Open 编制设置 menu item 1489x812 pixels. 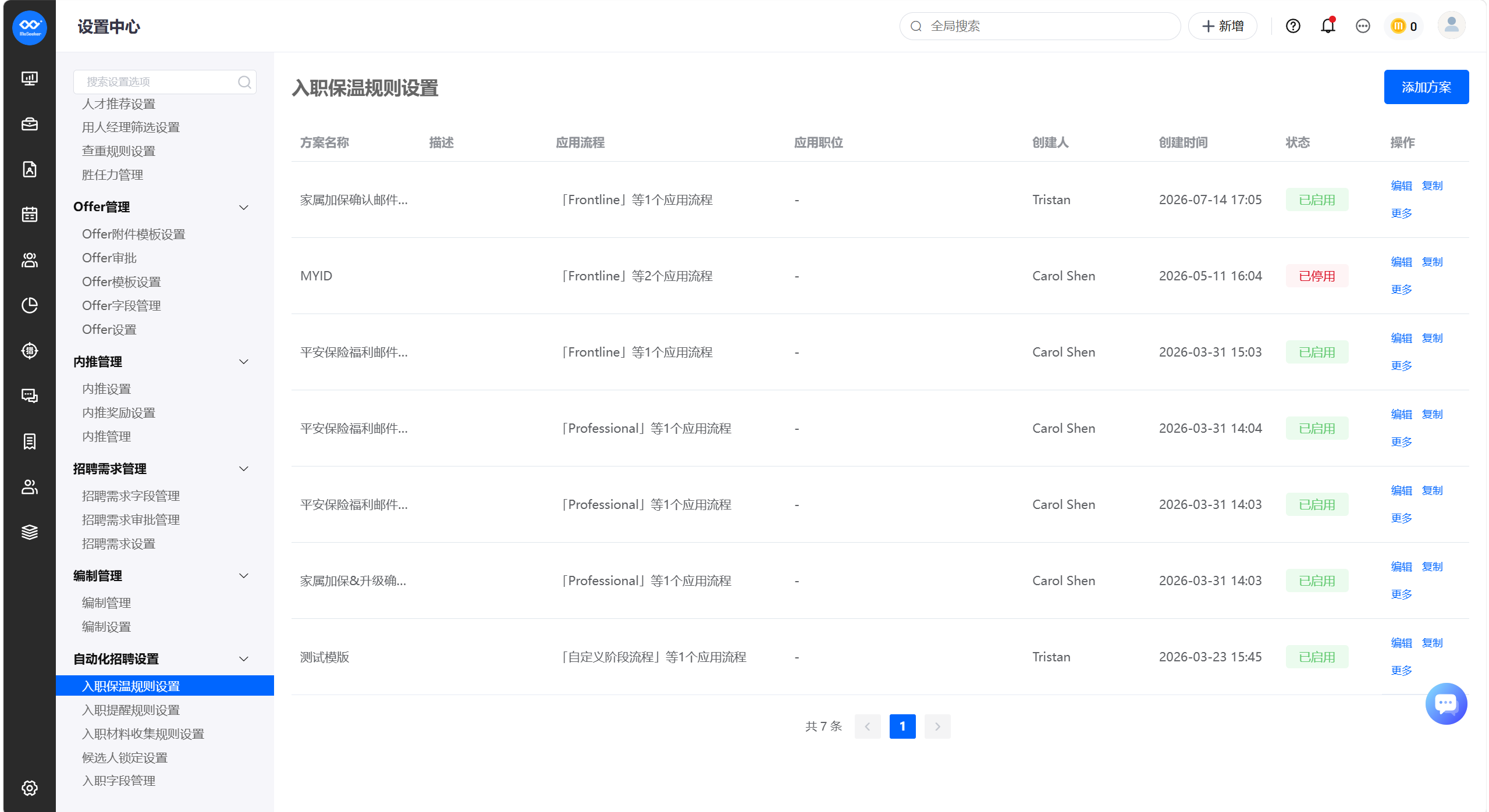106,627
